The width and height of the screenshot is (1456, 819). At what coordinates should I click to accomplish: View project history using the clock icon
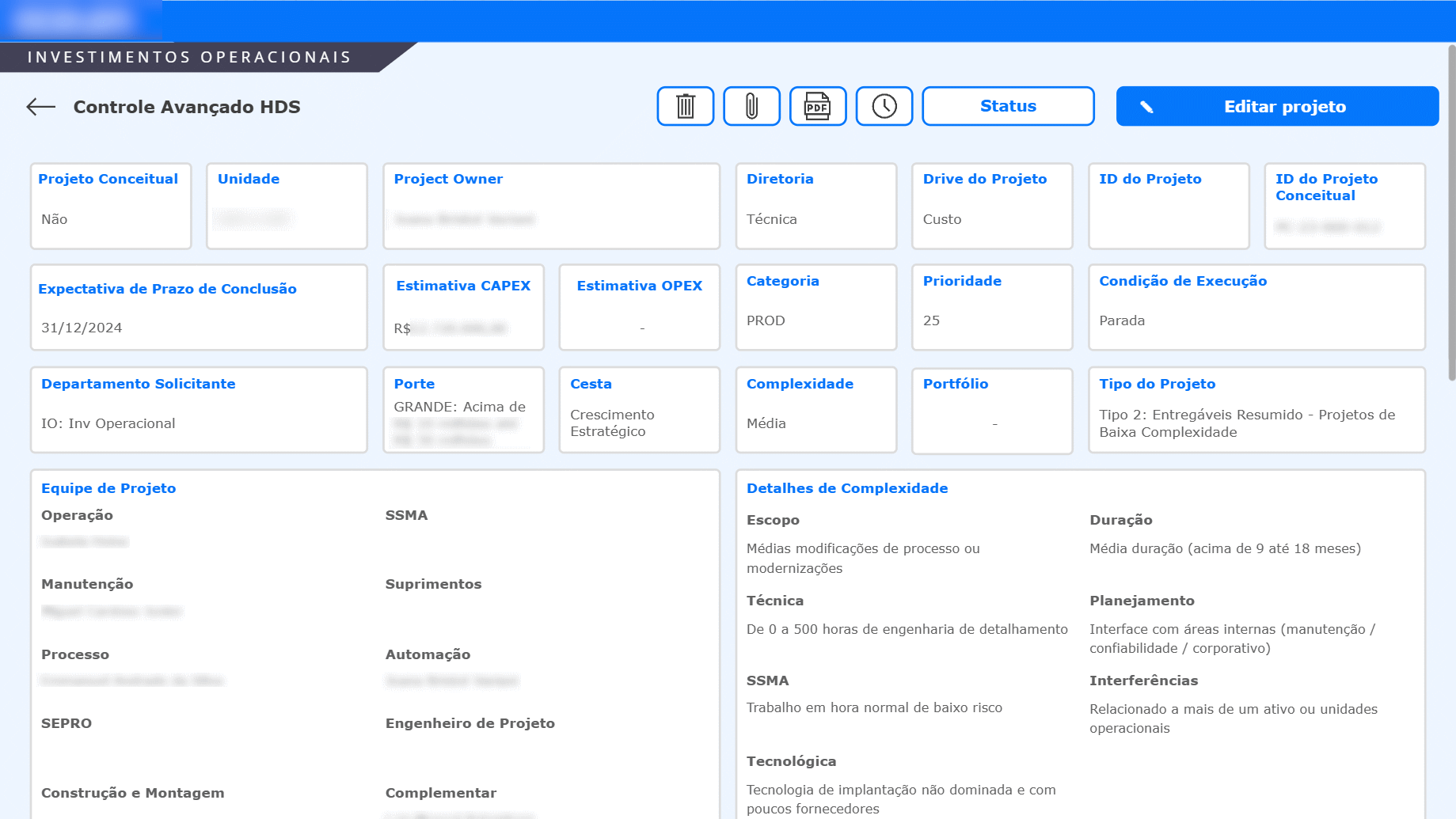click(x=884, y=106)
